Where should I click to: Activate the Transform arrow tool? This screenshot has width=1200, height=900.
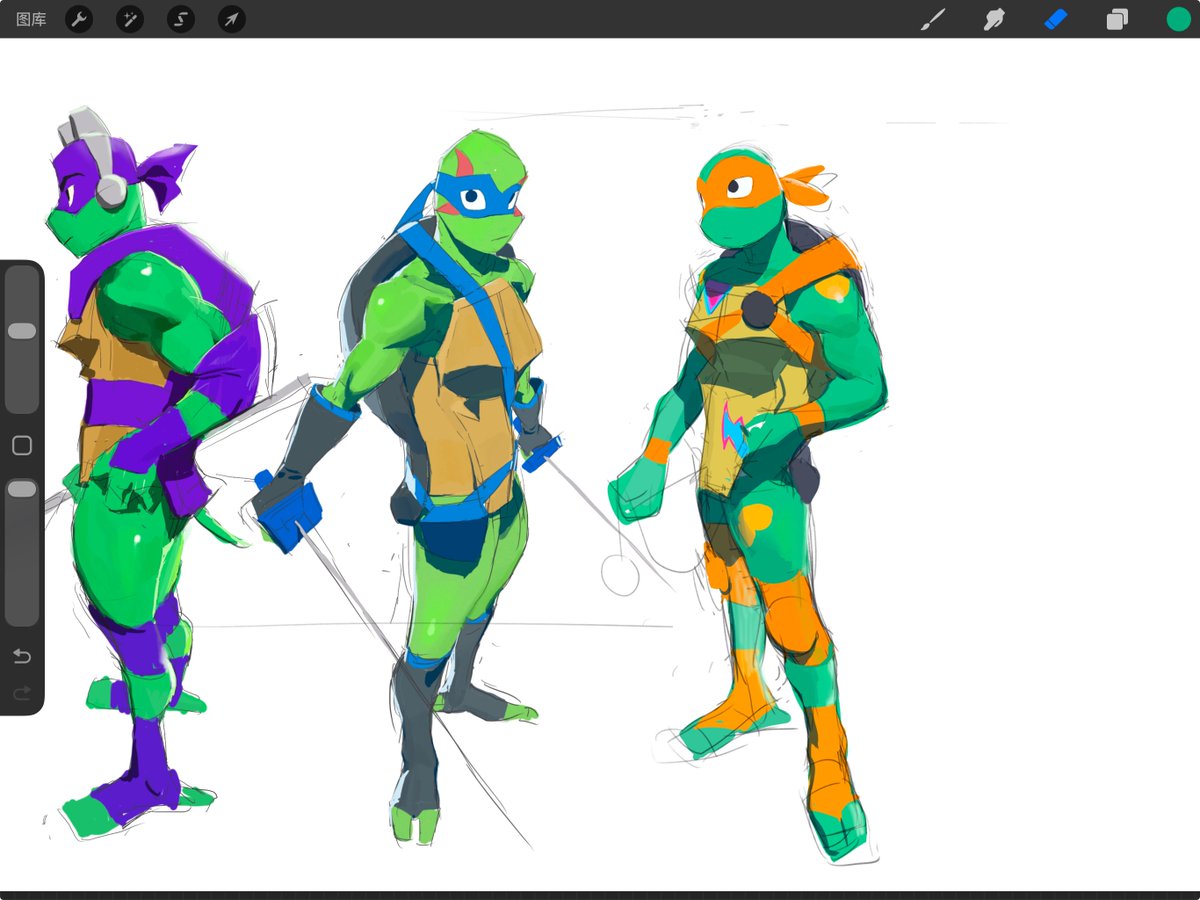[232, 19]
